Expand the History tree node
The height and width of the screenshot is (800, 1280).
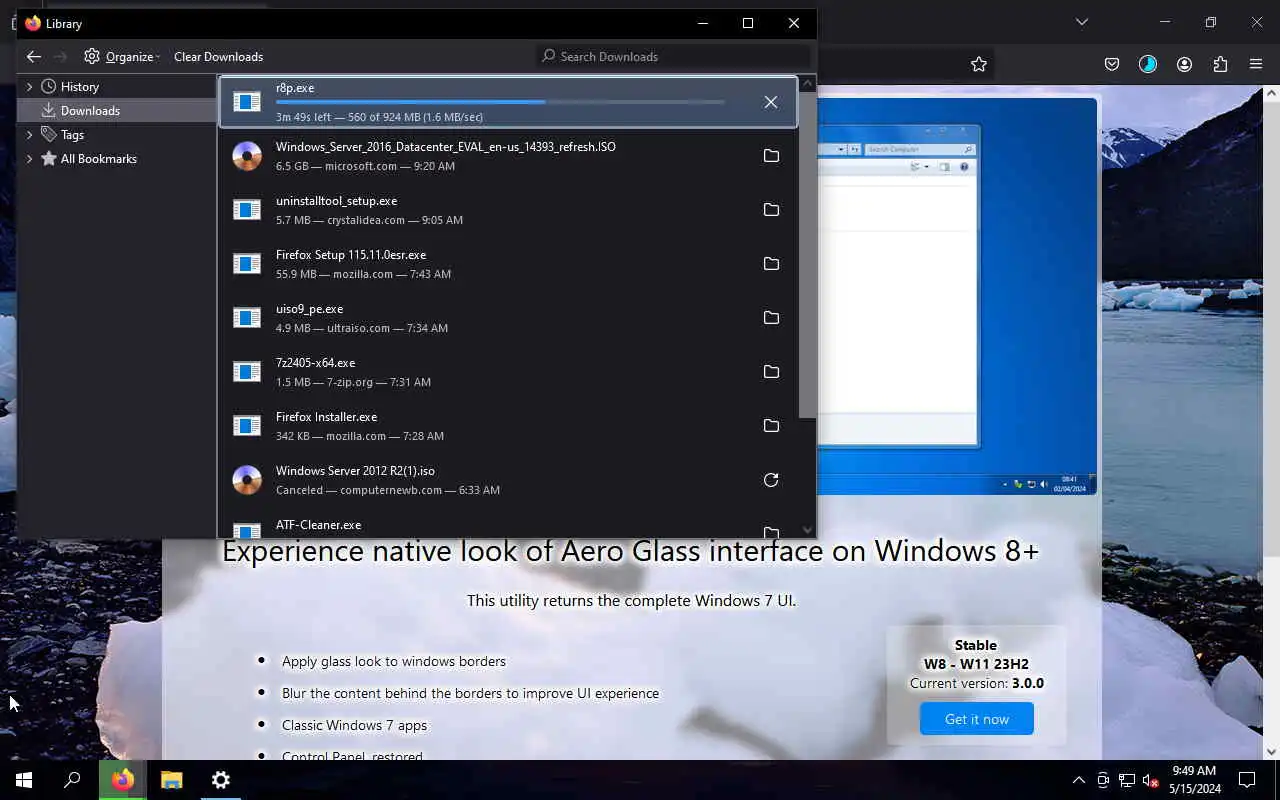click(29, 87)
